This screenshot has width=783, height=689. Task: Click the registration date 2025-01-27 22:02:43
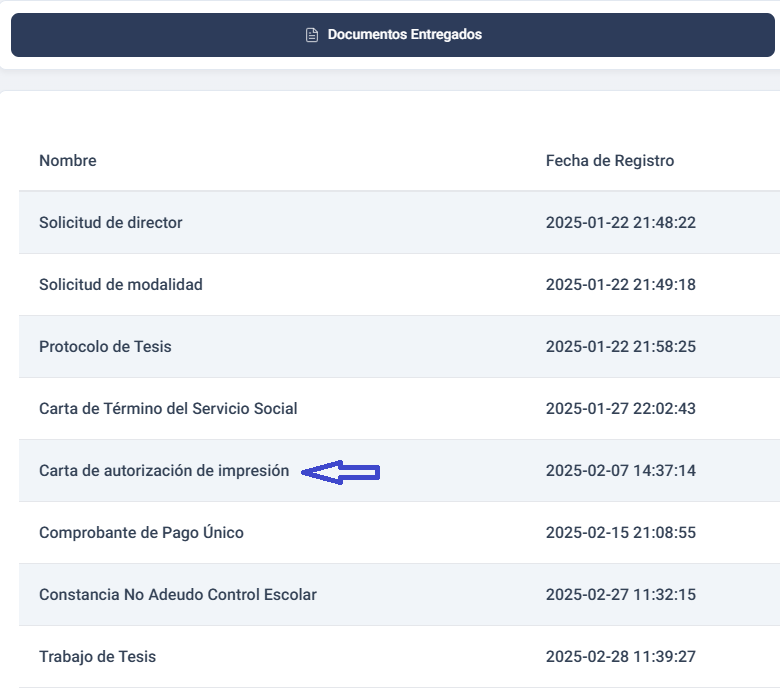[620, 409]
